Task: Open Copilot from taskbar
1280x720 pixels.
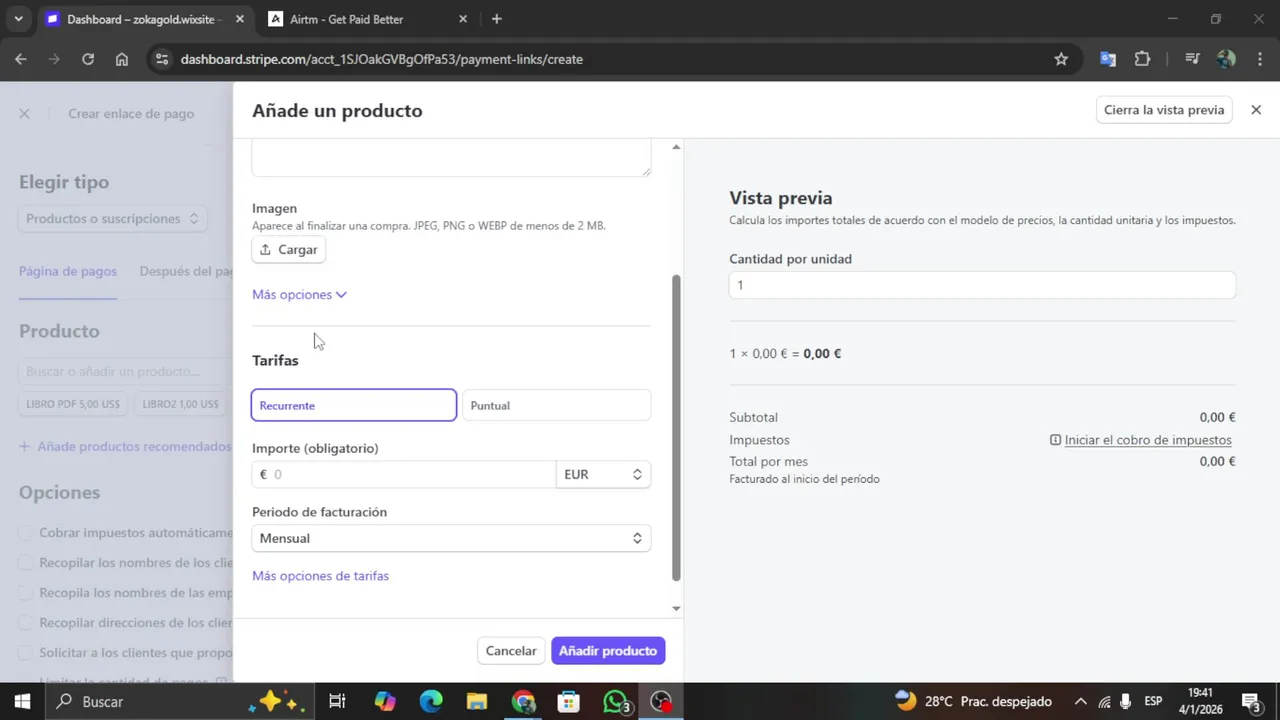Action: coord(385,702)
